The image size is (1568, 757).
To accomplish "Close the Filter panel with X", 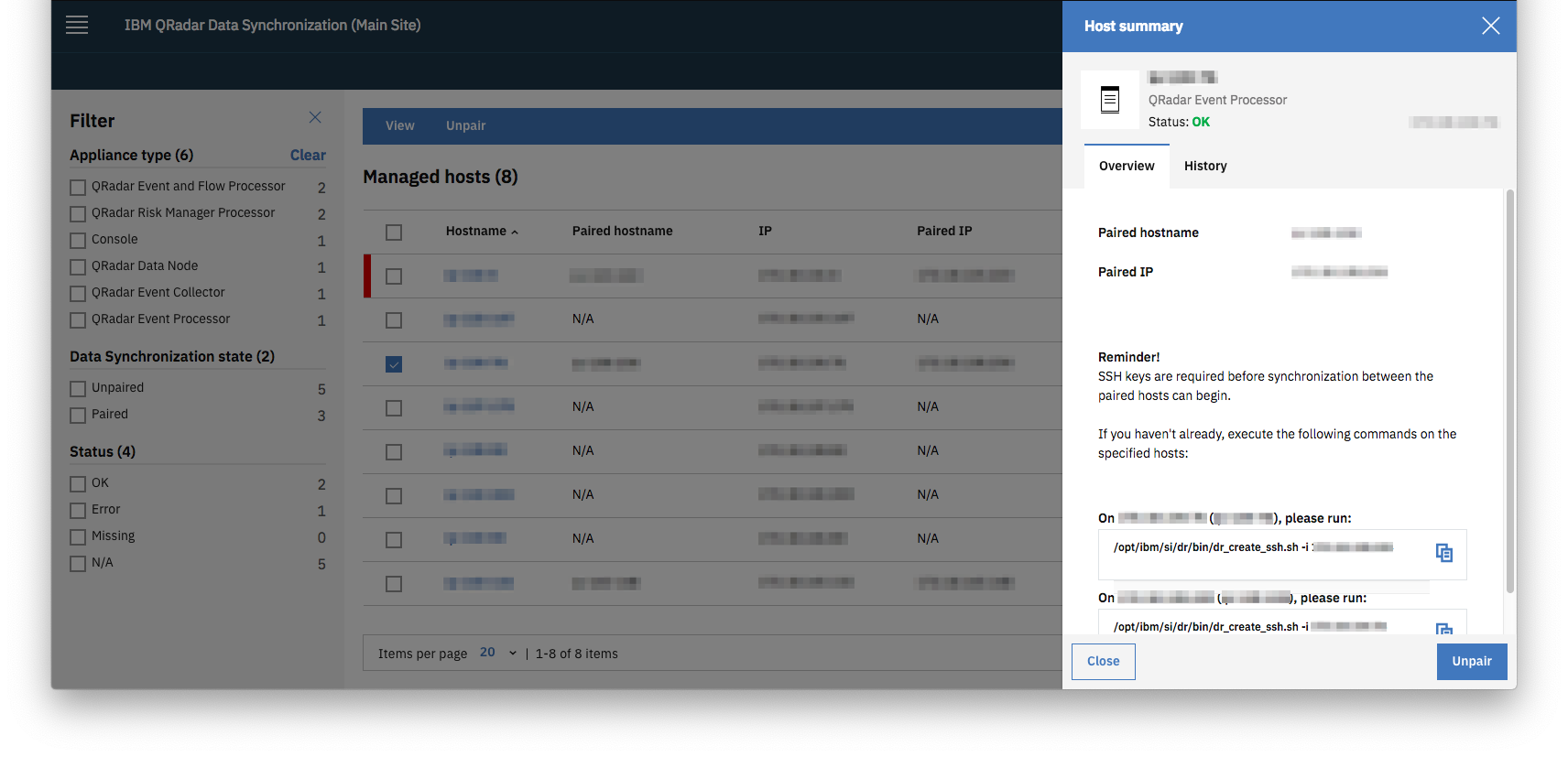I will pos(315,117).
